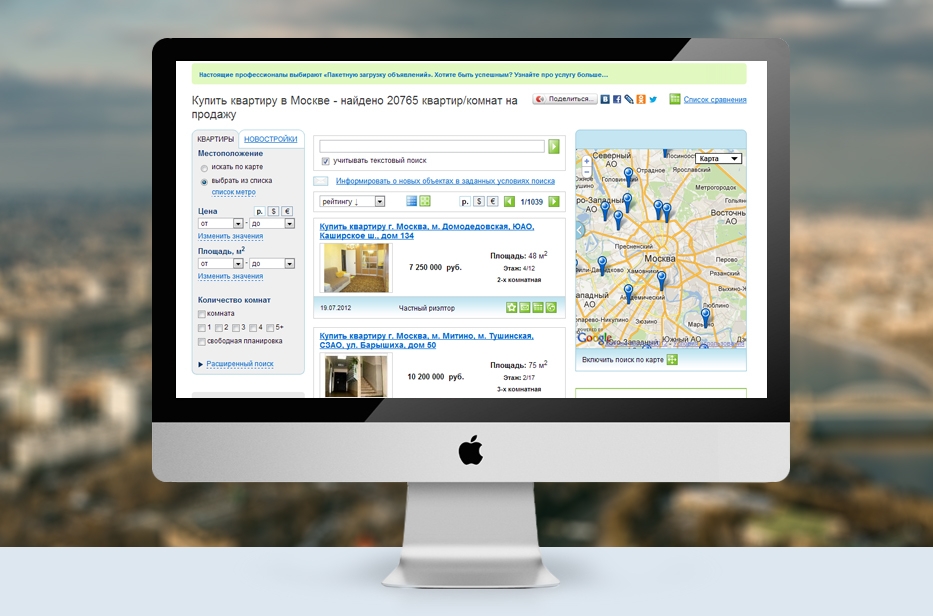Go to previous results page arrow
The image size is (933, 616).
(509, 201)
